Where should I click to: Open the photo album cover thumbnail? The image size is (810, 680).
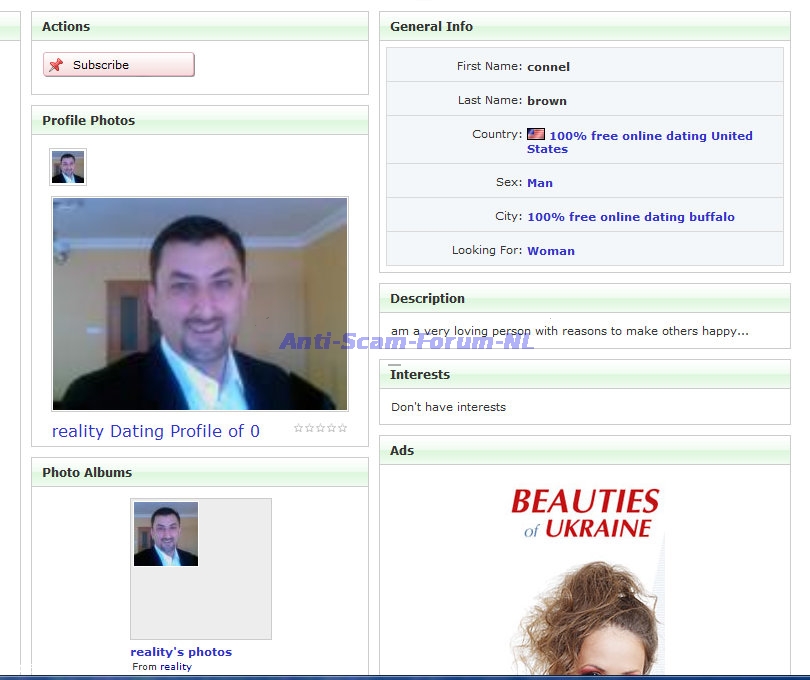pos(166,534)
